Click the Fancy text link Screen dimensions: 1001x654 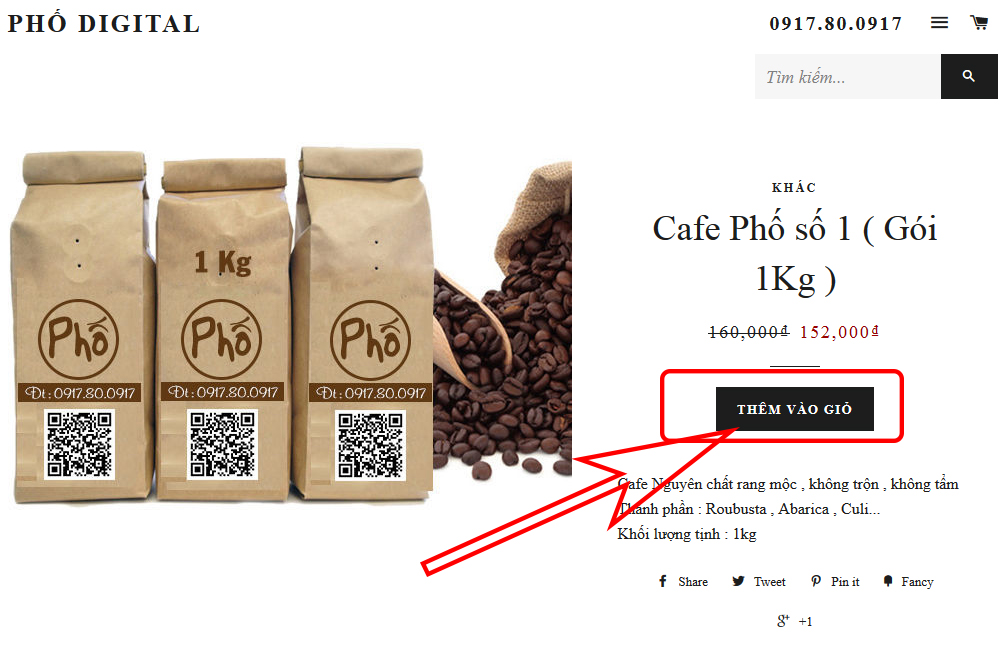(917, 582)
